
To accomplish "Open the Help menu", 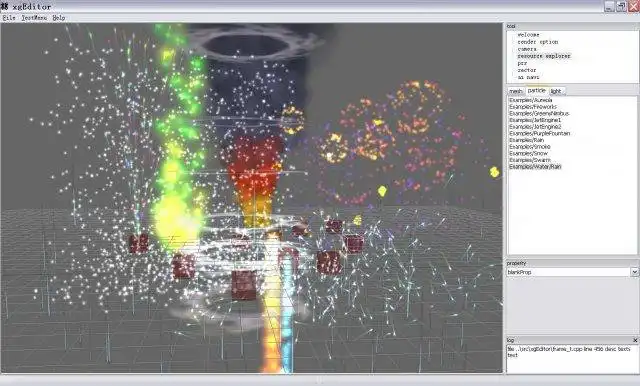I will coord(59,18).
